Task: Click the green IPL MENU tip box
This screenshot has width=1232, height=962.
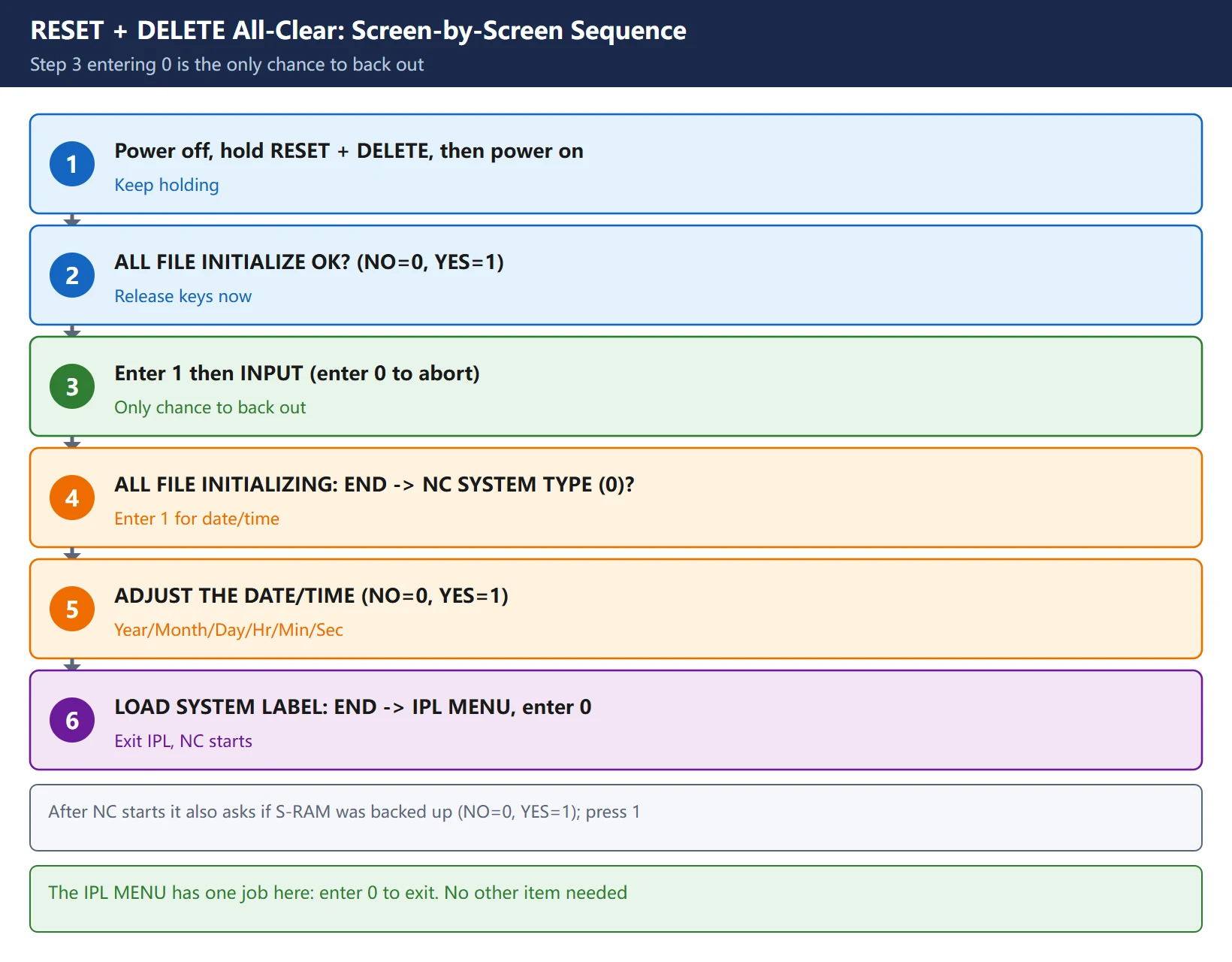Action: pos(616,899)
